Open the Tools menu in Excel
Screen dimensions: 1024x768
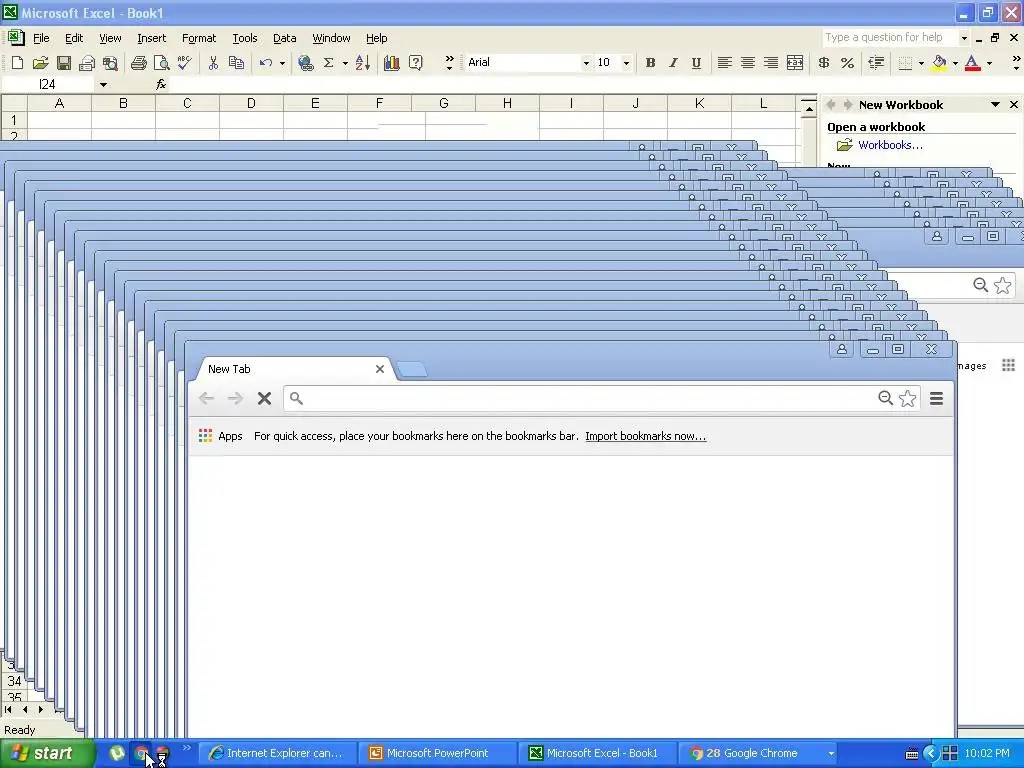245,38
